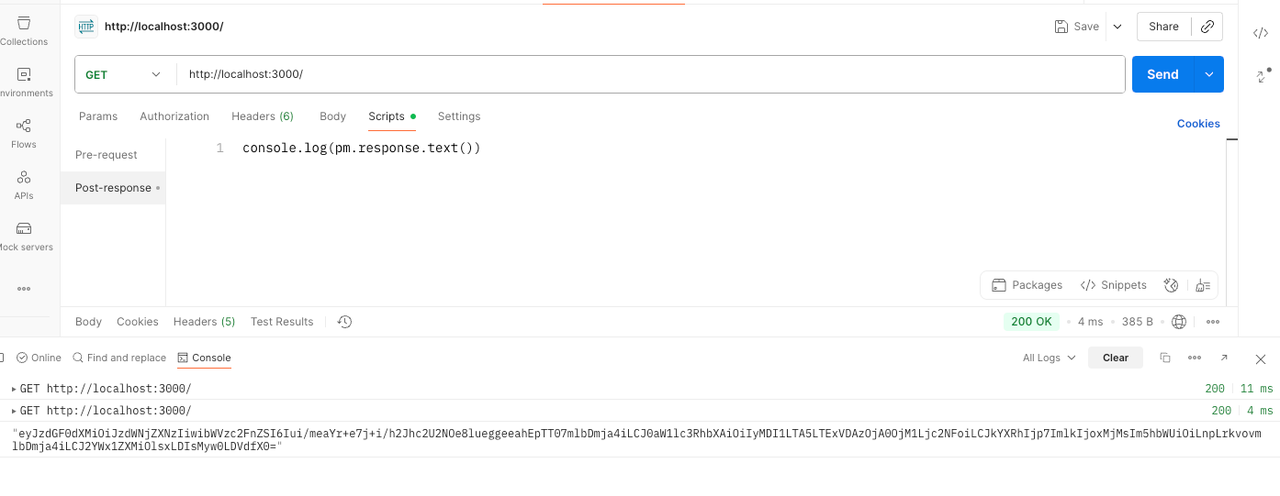This screenshot has height=496, width=1280.
Task: Open the All Logs filter dropdown
Action: [x=1049, y=358]
